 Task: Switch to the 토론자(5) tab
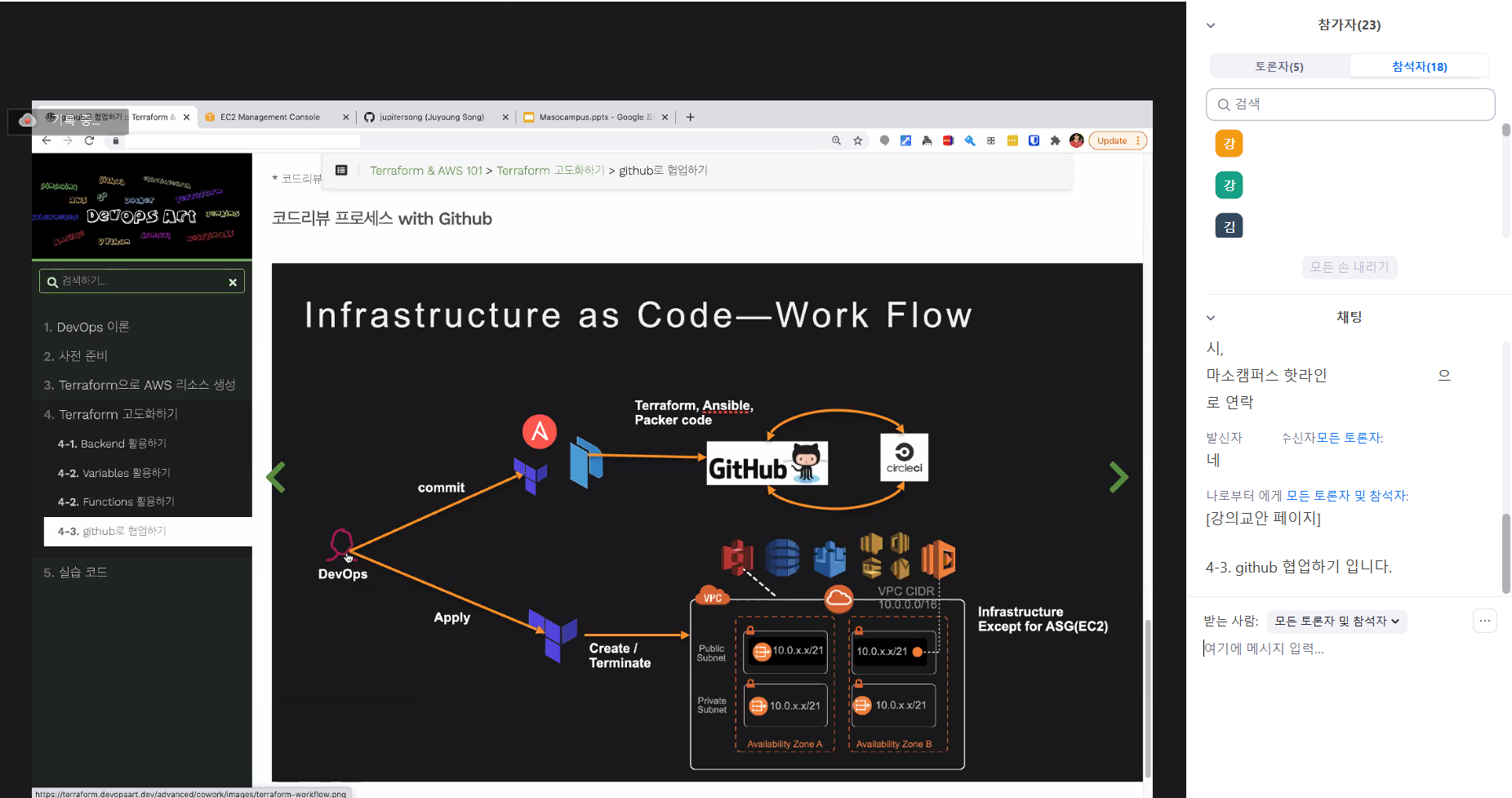[1279, 66]
